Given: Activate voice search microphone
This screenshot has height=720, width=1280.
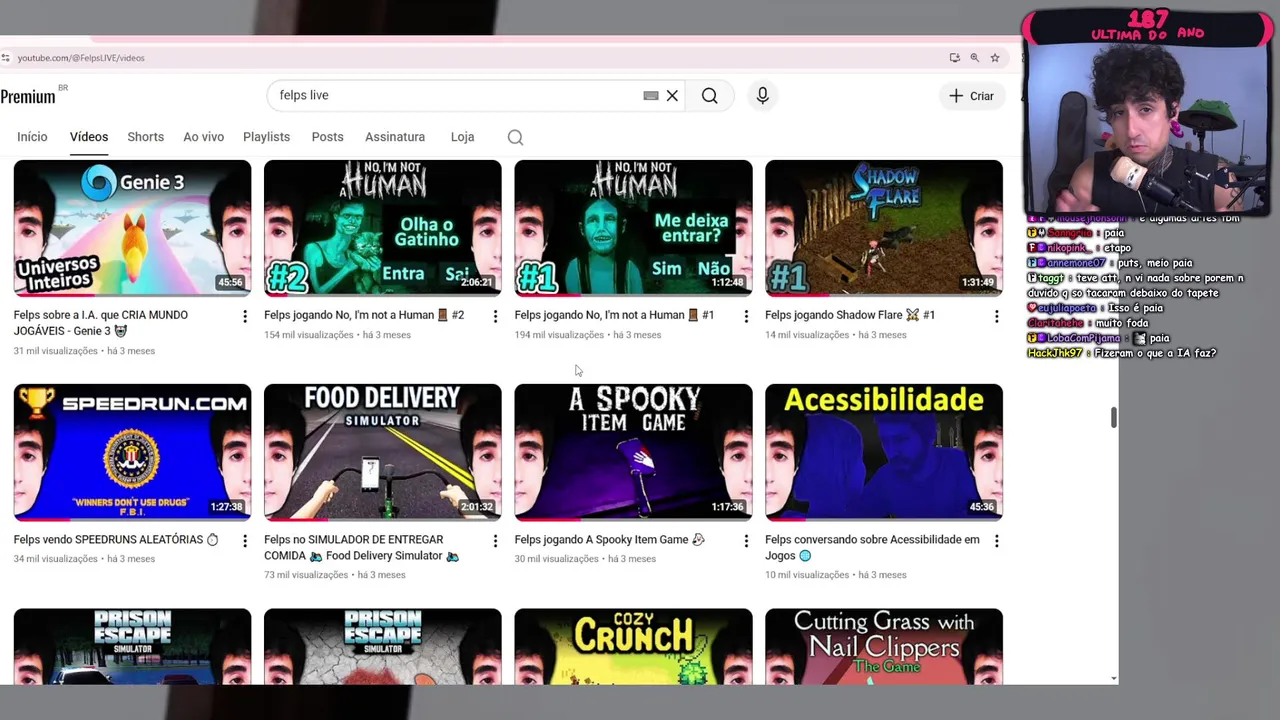Looking at the screenshot, I should pos(762,95).
